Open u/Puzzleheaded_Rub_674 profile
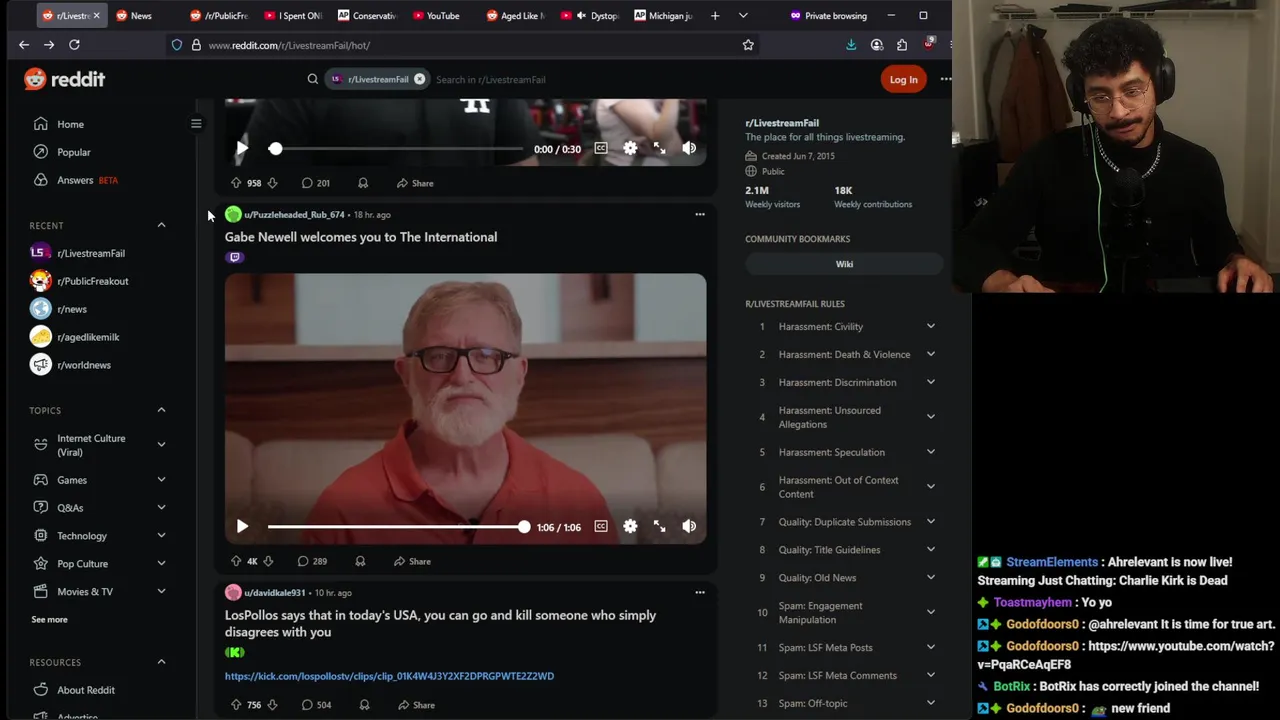 click(x=294, y=214)
